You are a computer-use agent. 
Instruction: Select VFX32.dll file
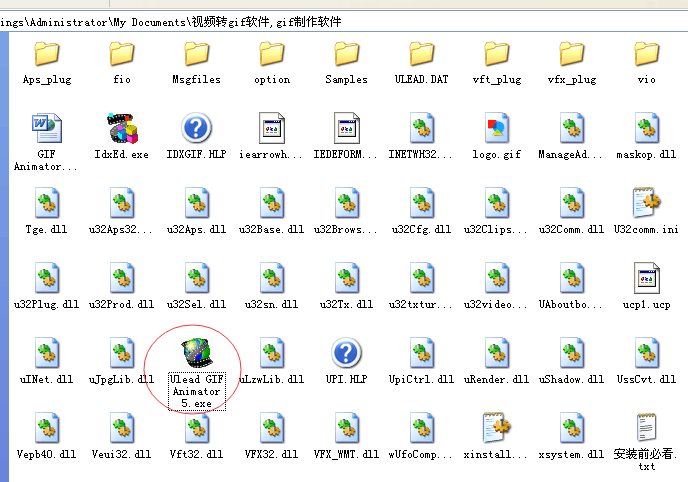tap(272, 428)
